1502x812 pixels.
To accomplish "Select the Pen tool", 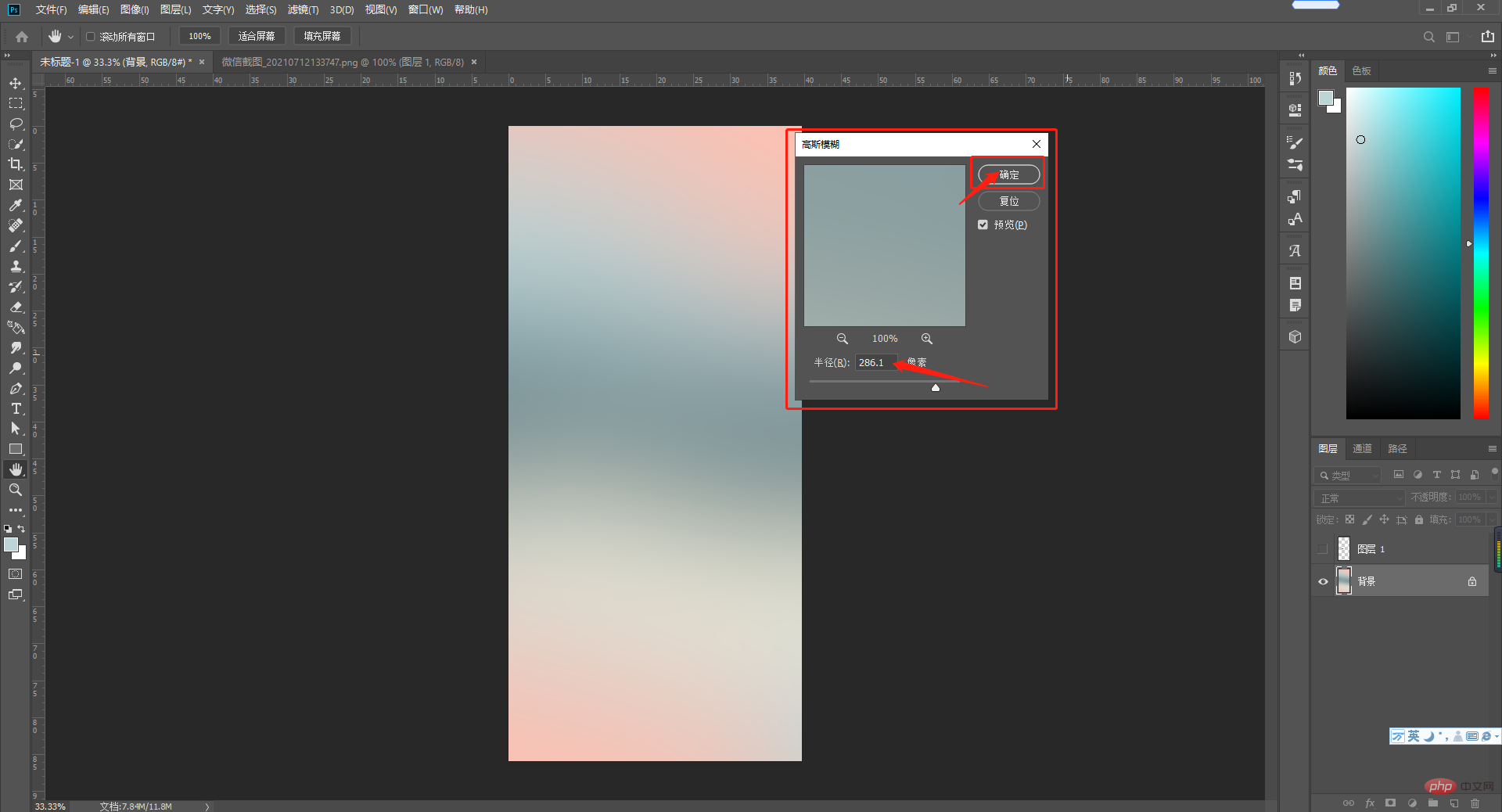I will tap(16, 388).
